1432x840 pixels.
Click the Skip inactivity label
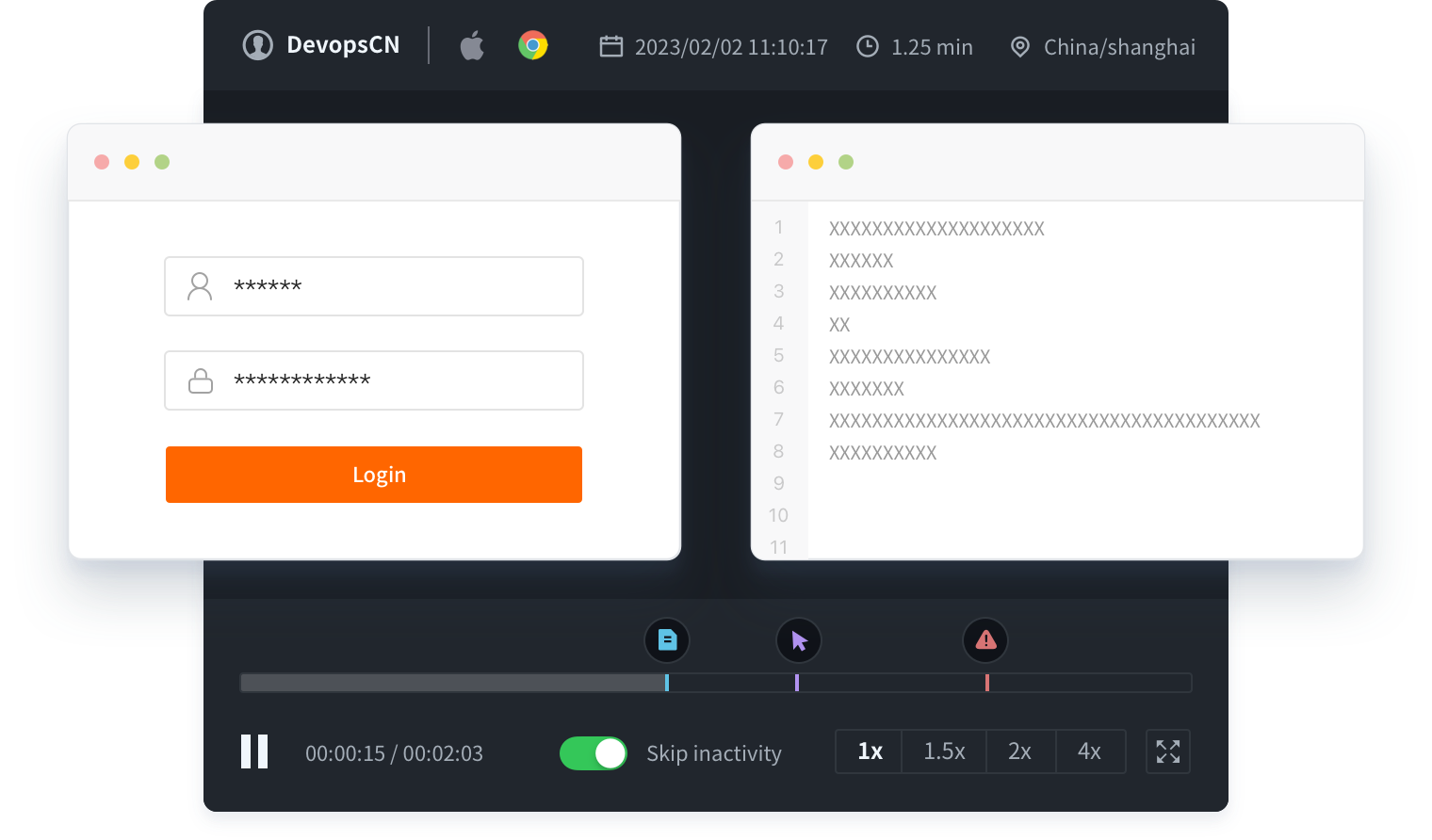714,753
